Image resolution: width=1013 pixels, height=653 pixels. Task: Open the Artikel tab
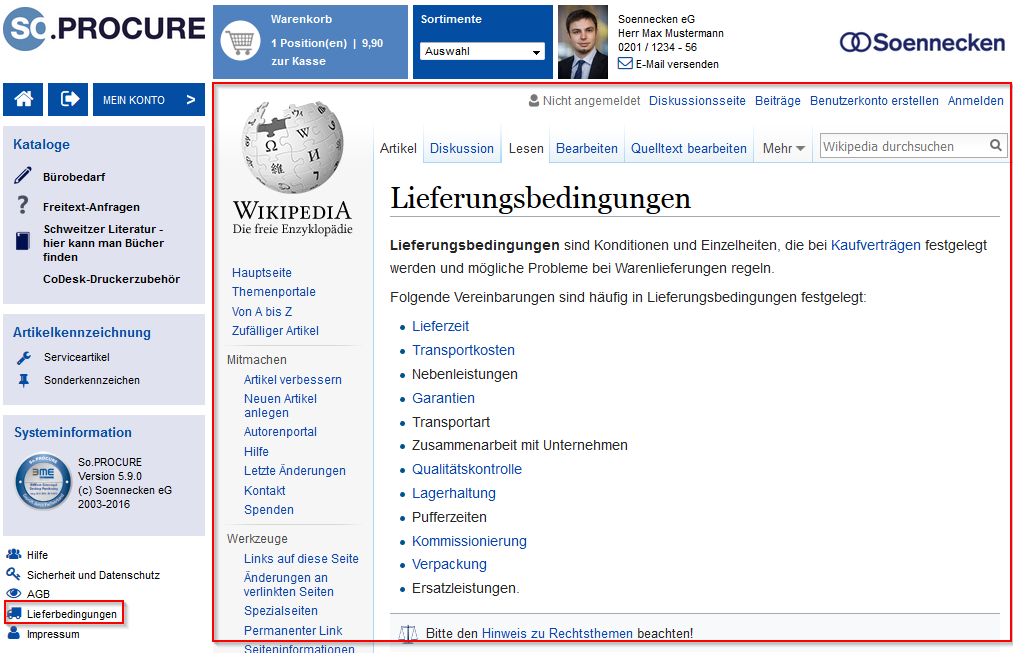(398, 149)
